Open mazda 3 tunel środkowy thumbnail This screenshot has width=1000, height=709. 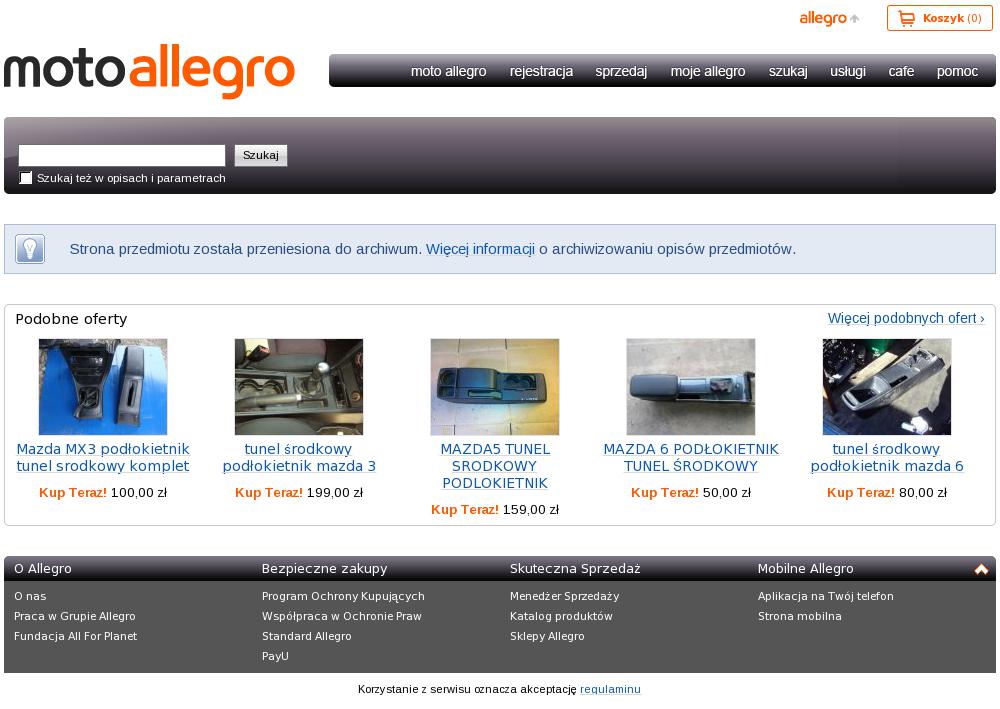coord(298,386)
